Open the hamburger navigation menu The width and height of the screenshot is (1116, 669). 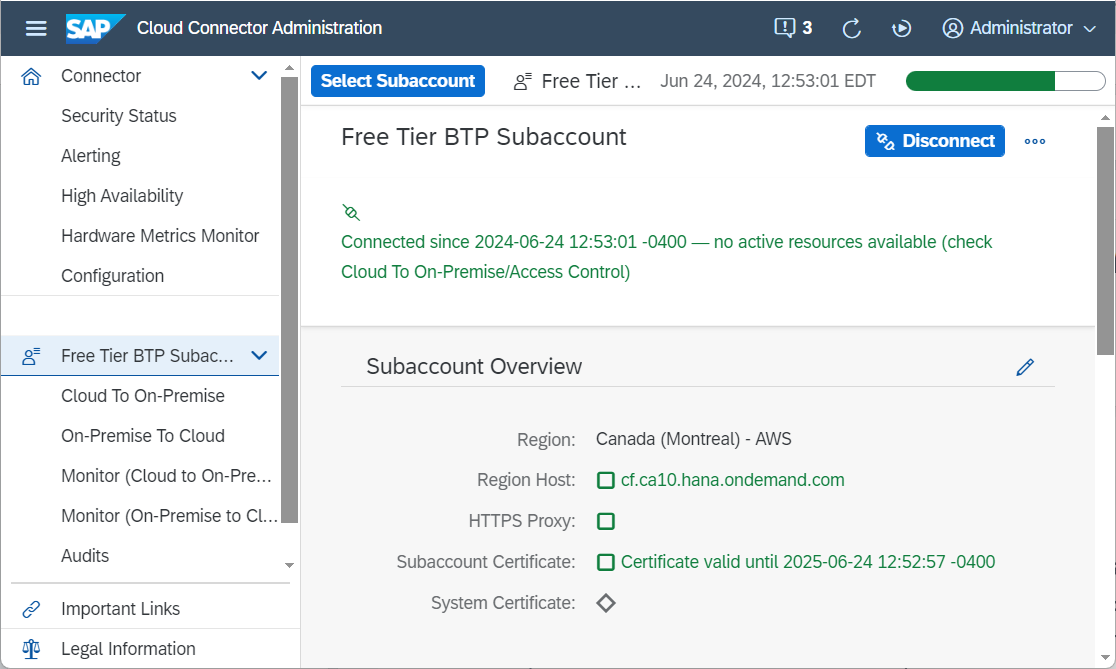(36, 28)
